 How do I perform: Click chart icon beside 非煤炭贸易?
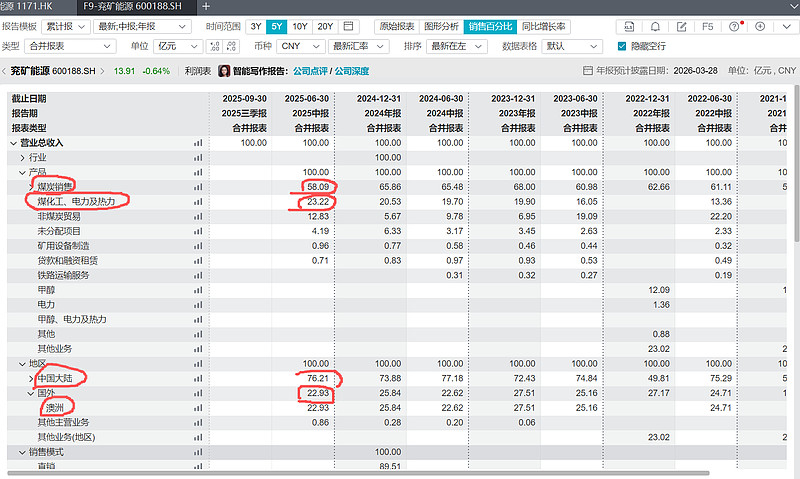click(x=197, y=216)
